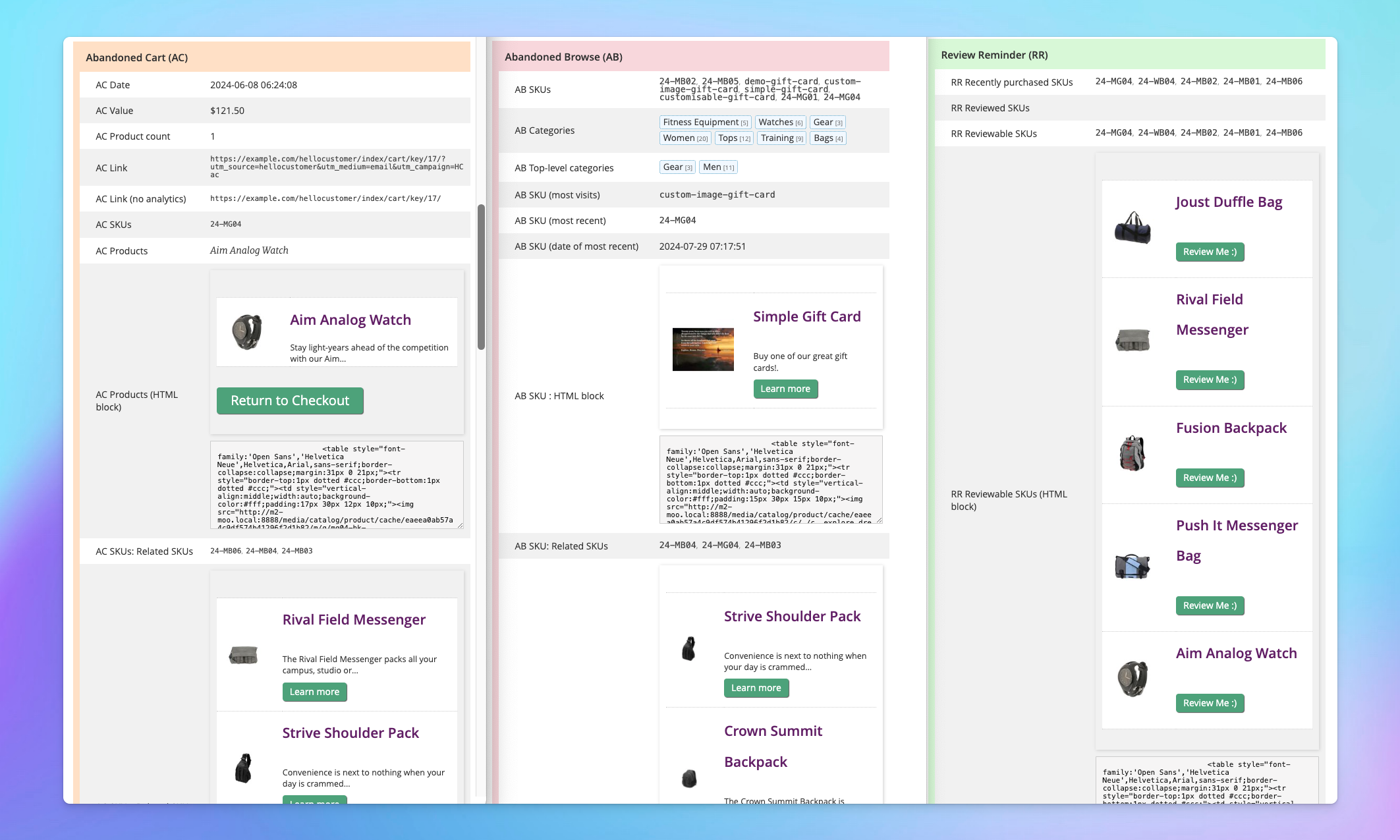Screen dimensions: 1400x840
Task: Open the Joust Duffle Bag title link
Action: click(1229, 202)
